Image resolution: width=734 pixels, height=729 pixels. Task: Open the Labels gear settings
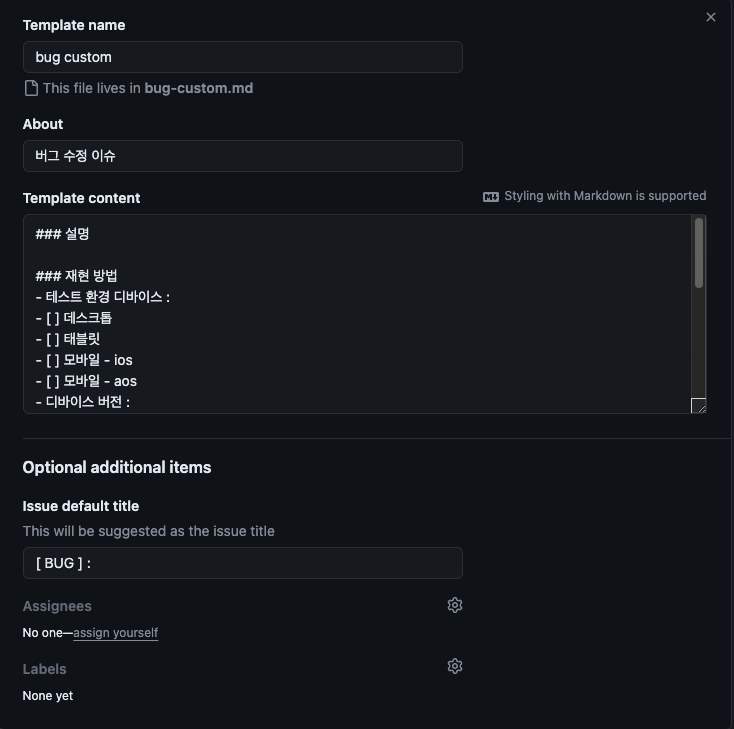(x=455, y=666)
